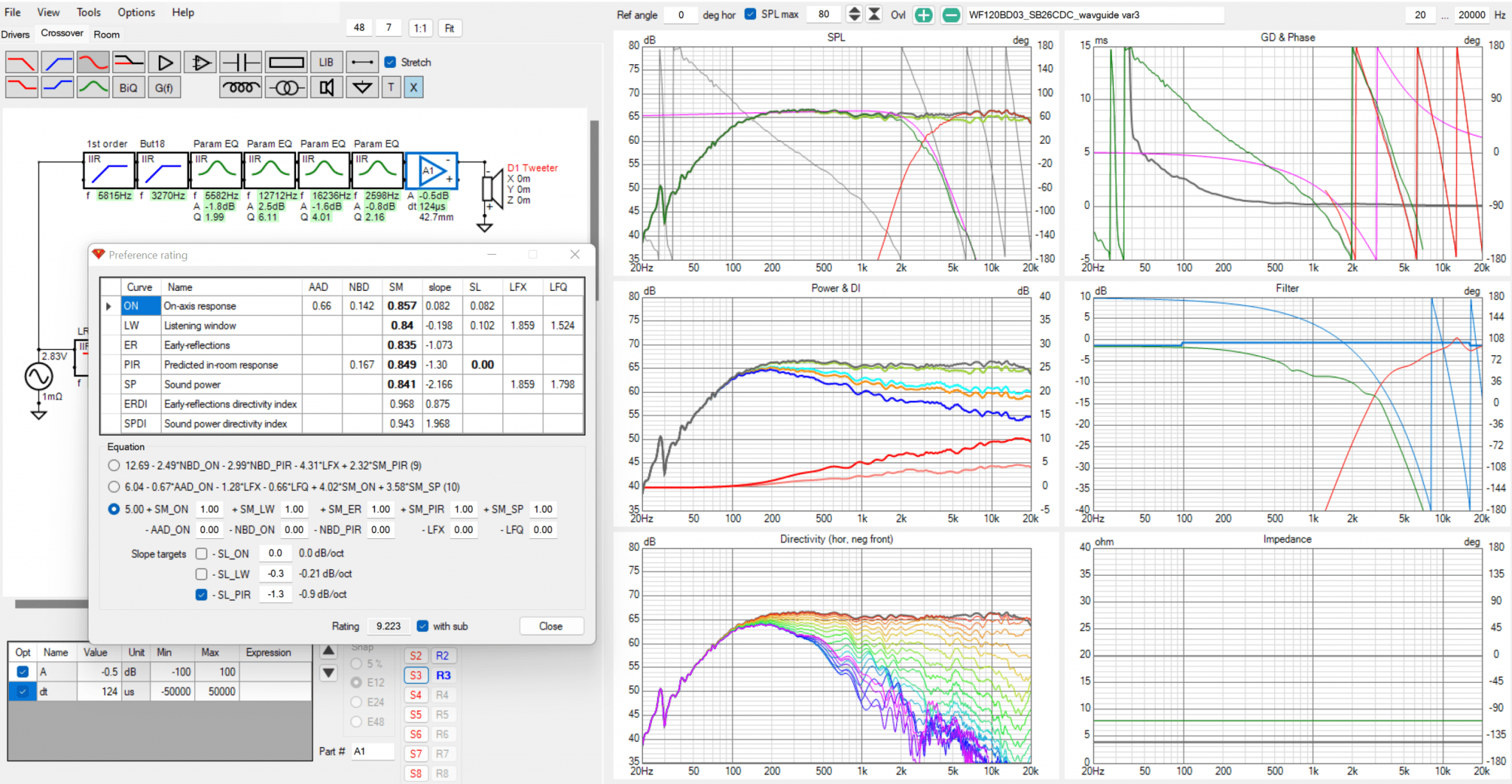Select the red low-shelf filter icon
The height and width of the screenshot is (784, 1512).
click(21, 87)
